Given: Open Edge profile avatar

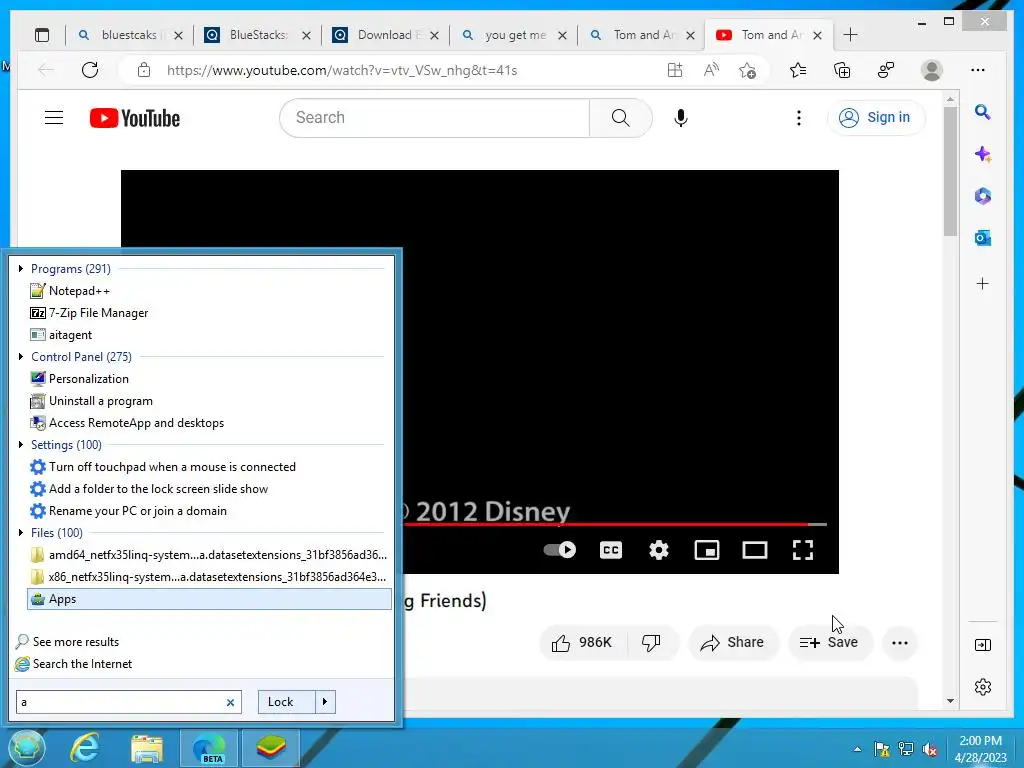Looking at the screenshot, I should tap(932, 70).
